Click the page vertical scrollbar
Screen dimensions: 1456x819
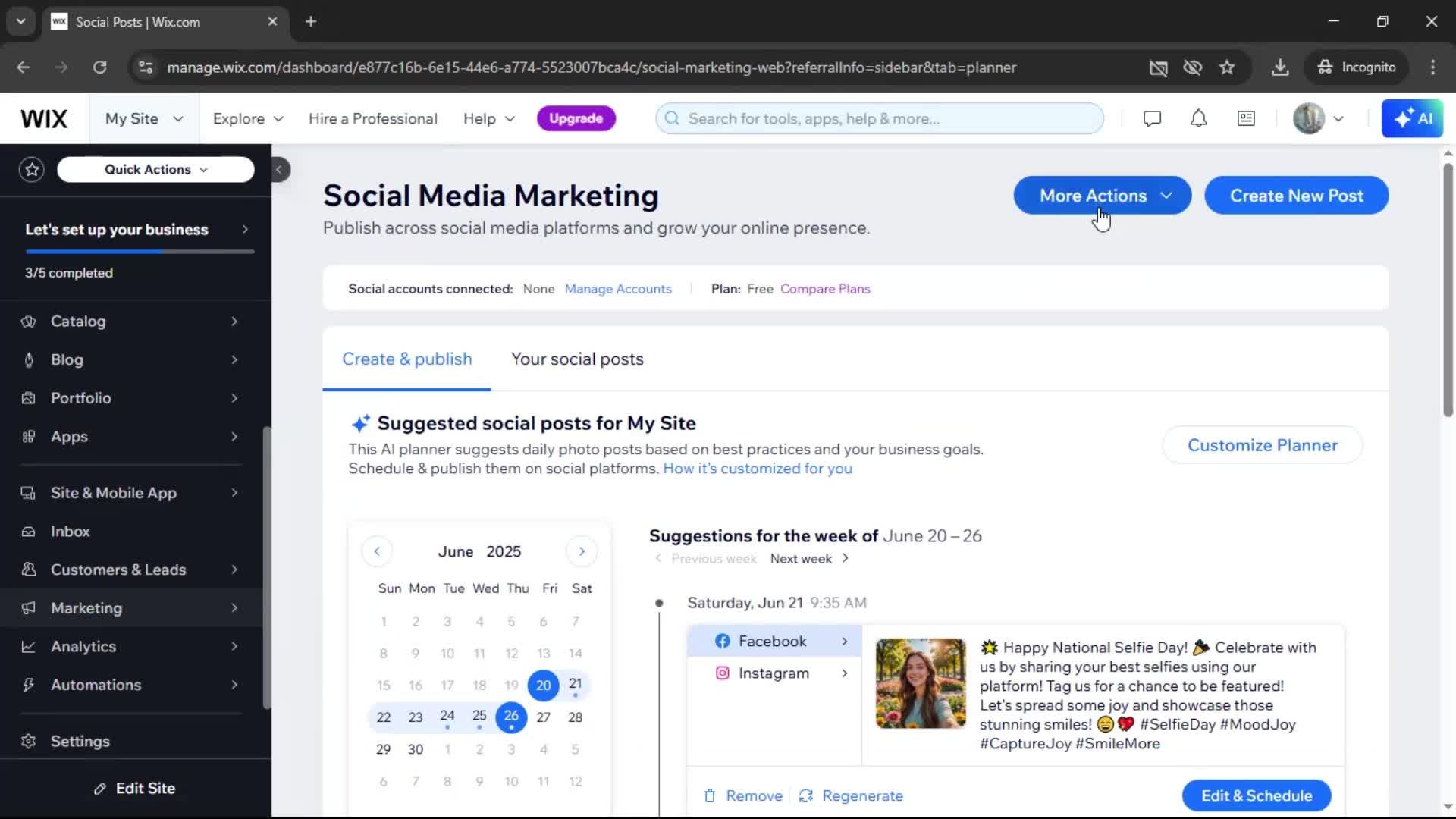[1448, 288]
